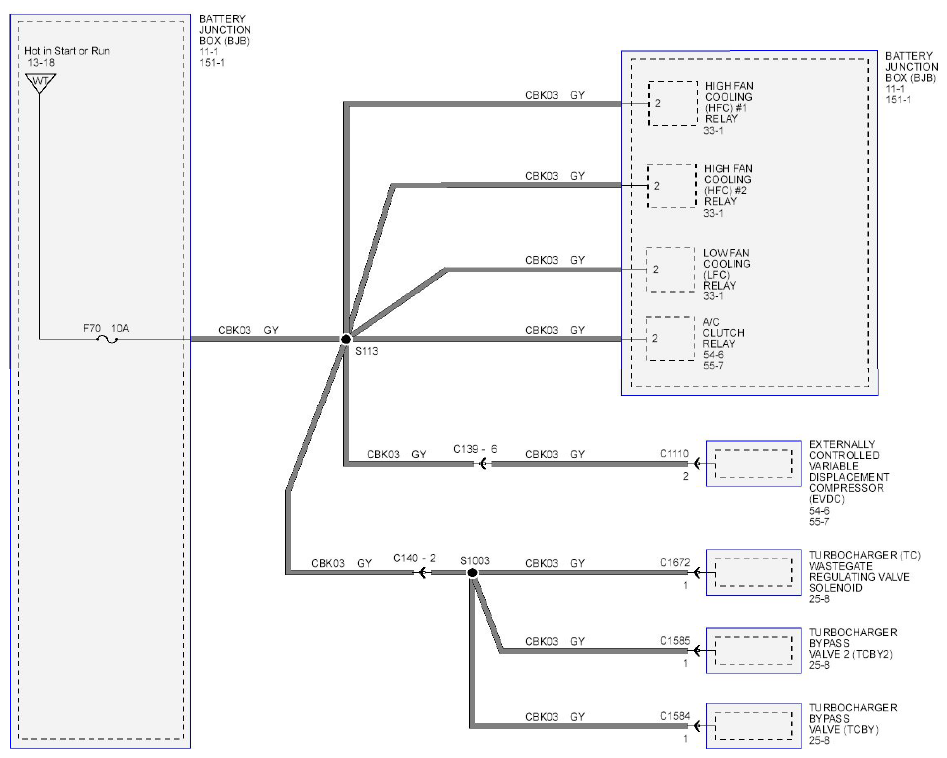Select the A/C Clutch relay box
The height and width of the screenshot is (758, 947).
(670, 339)
